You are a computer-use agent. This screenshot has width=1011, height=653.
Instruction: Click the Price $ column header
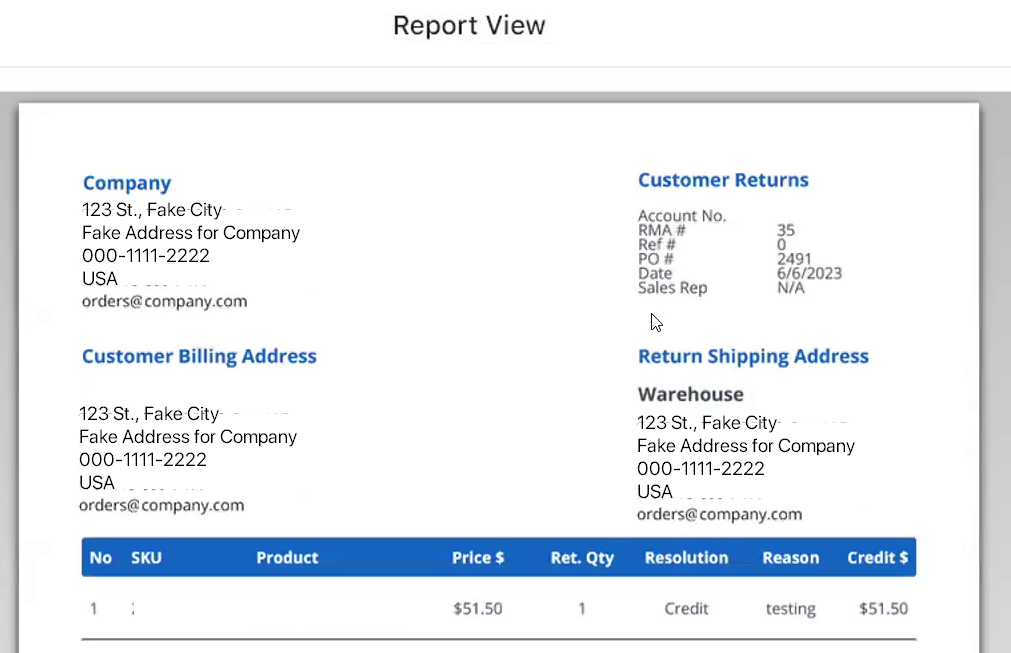478,558
